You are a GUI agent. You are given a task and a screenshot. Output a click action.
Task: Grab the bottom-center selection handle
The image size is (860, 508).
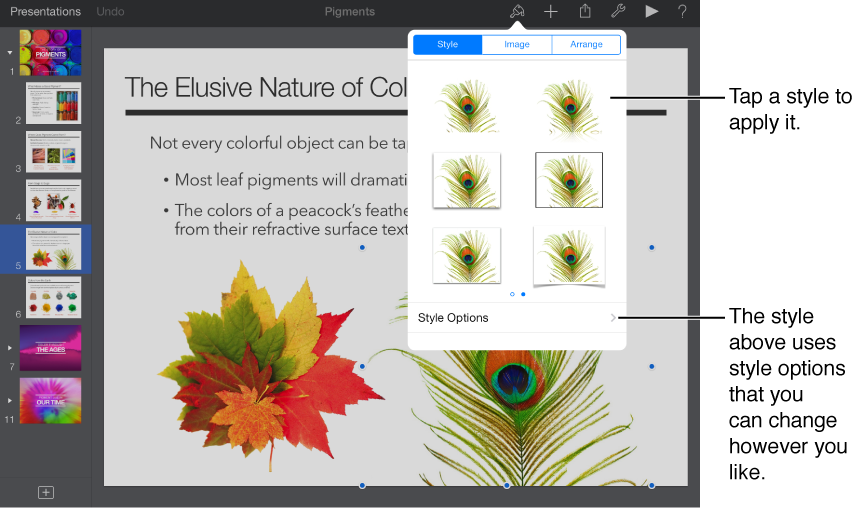coord(507,486)
